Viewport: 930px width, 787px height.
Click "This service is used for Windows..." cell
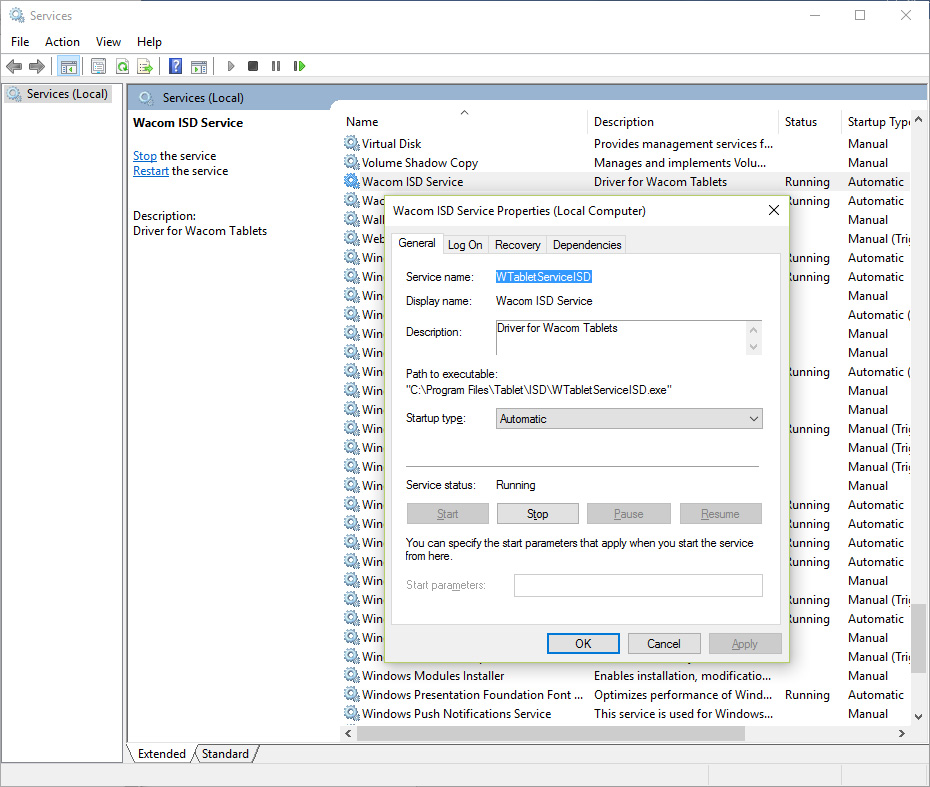(x=683, y=713)
